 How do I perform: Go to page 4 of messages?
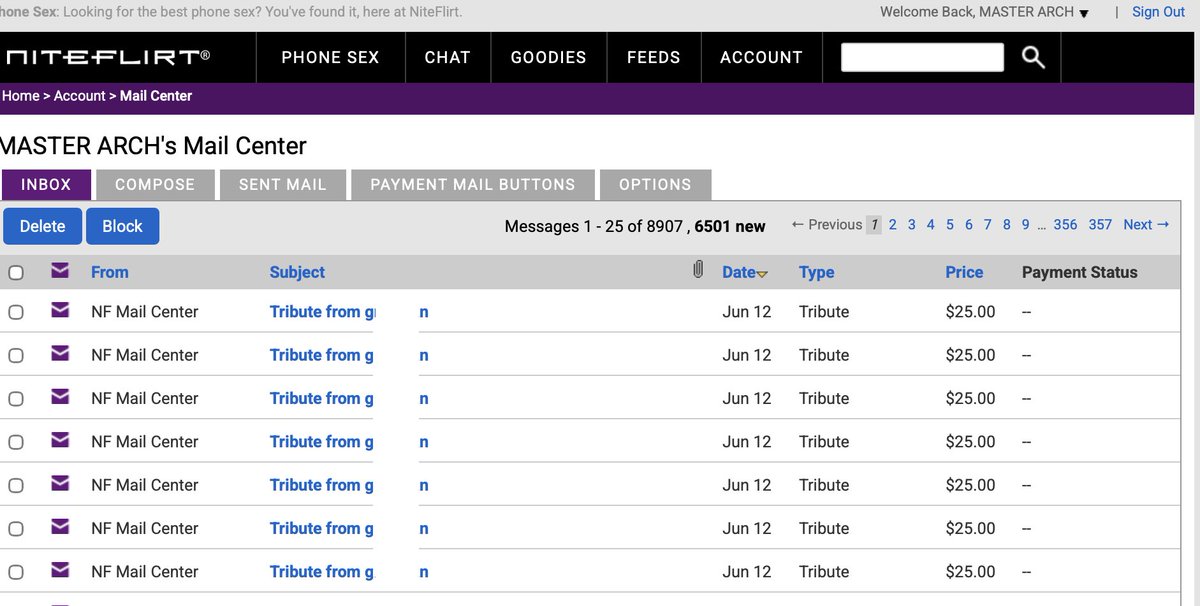click(x=931, y=225)
